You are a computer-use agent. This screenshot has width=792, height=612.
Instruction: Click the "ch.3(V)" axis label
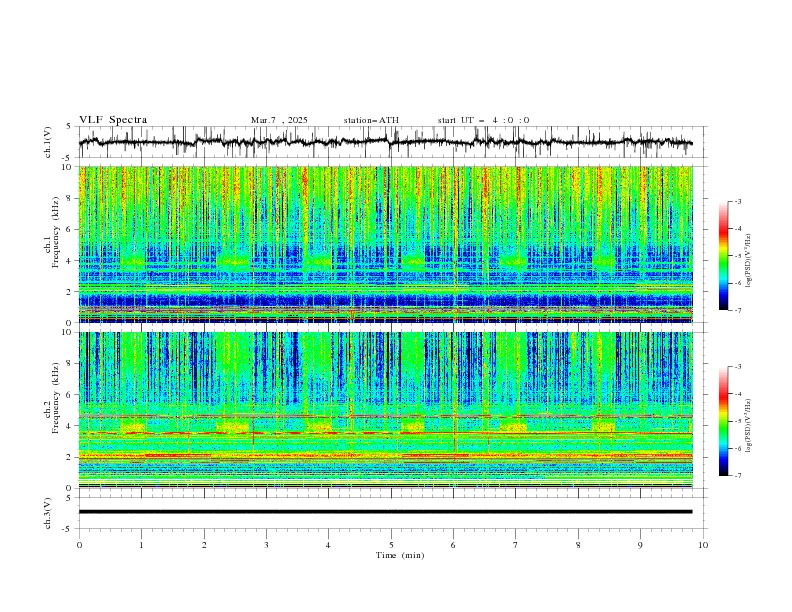click(x=48, y=513)
